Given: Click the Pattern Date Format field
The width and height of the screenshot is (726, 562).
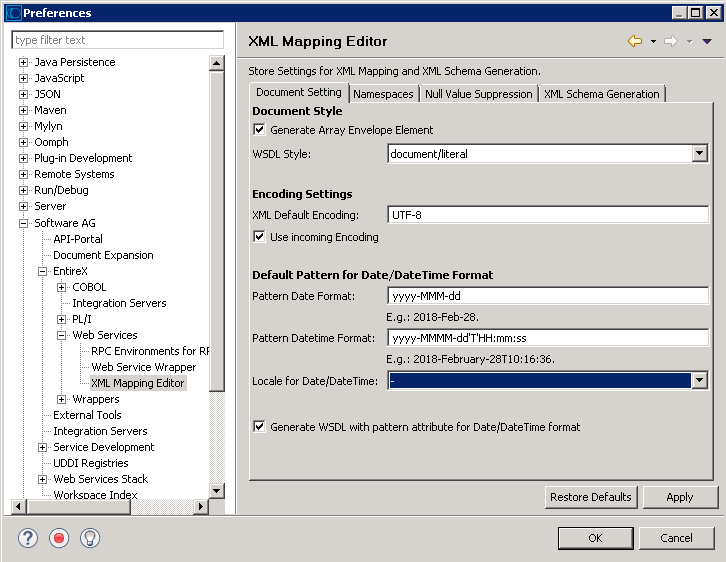Looking at the screenshot, I should (548, 296).
